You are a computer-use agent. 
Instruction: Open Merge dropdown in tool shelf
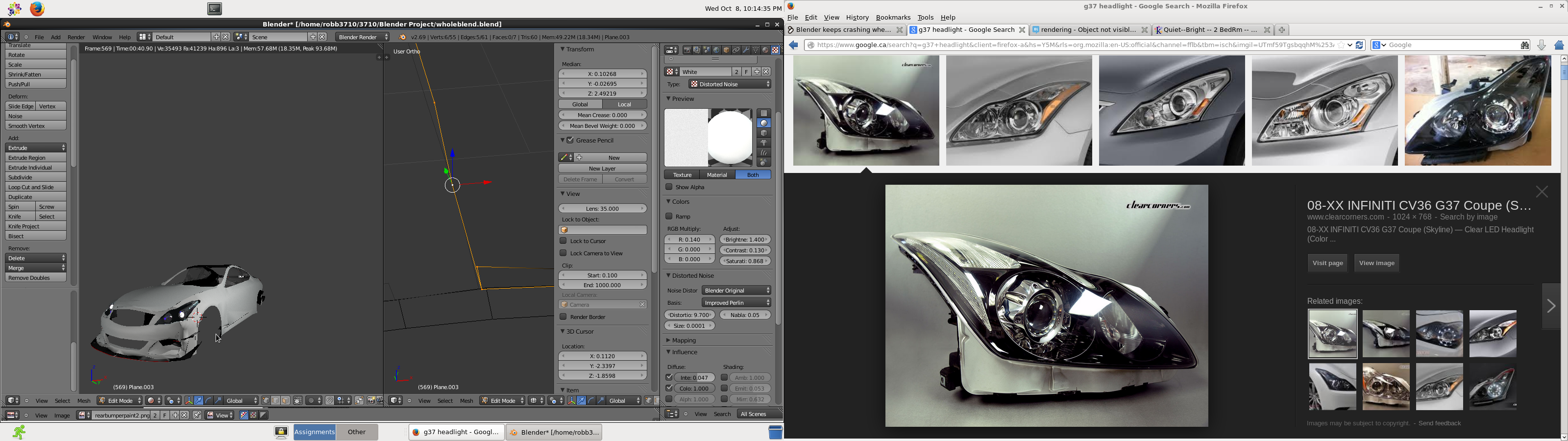tap(36, 268)
